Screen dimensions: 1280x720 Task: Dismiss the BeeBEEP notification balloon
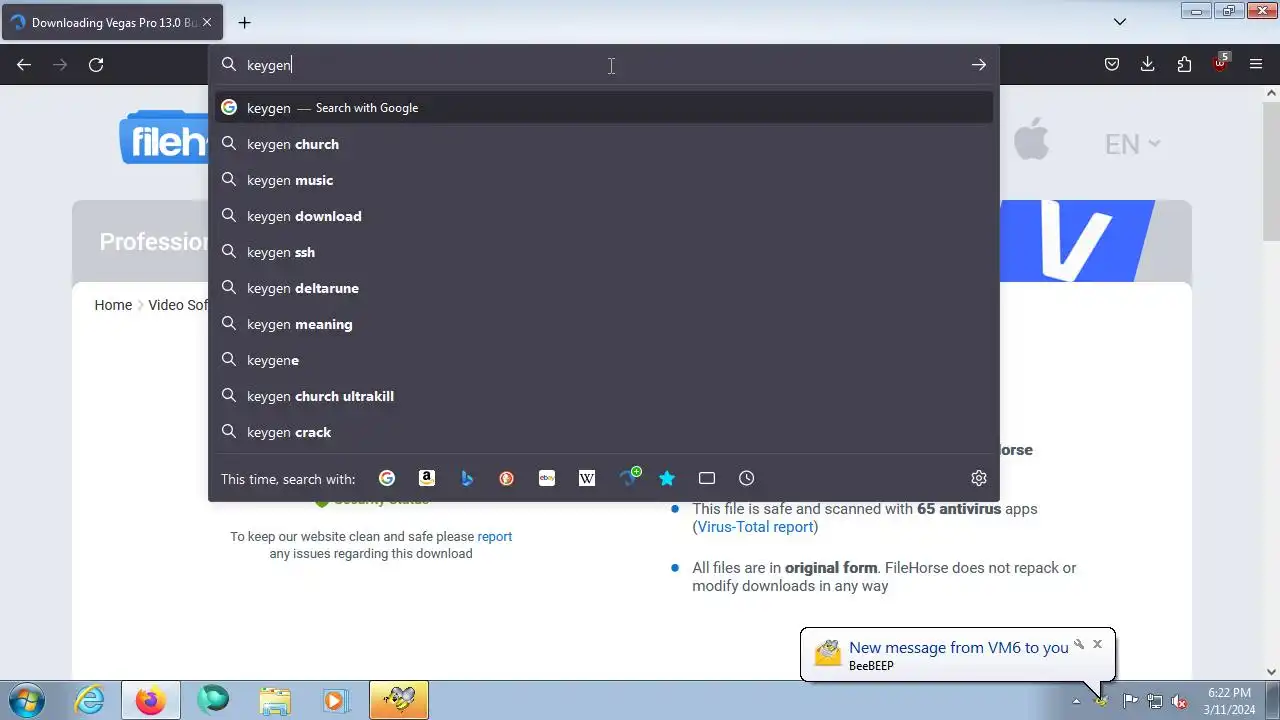point(1097,644)
